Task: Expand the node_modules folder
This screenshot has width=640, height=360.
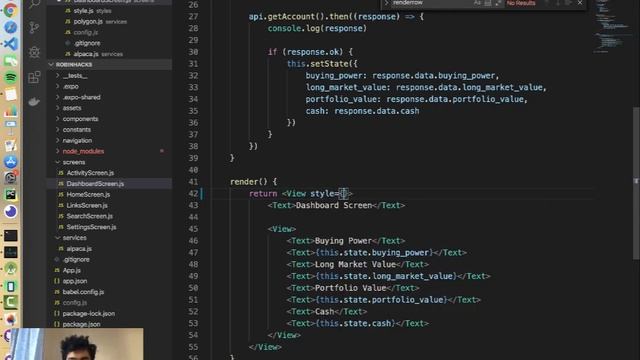Action: [x=110, y=151]
